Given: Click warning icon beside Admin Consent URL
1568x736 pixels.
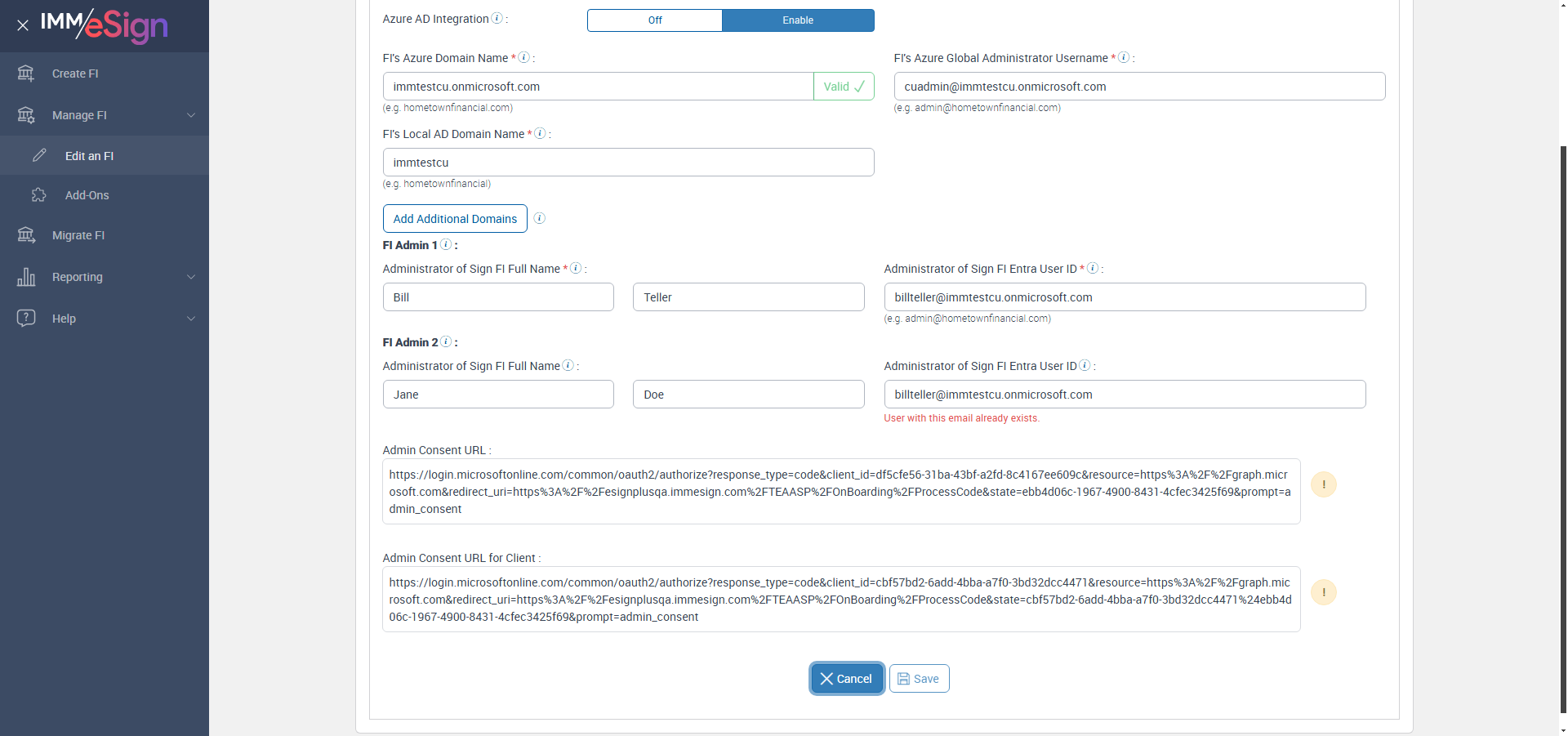Looking at the screenshot, I should (1323, 484).
